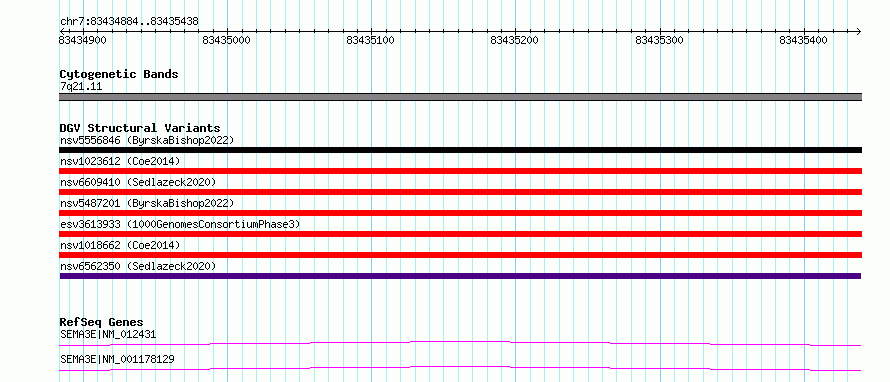Click the gray 7q21.11 cytogenetic band bar
Screen dimensions: 890x382
460,97
